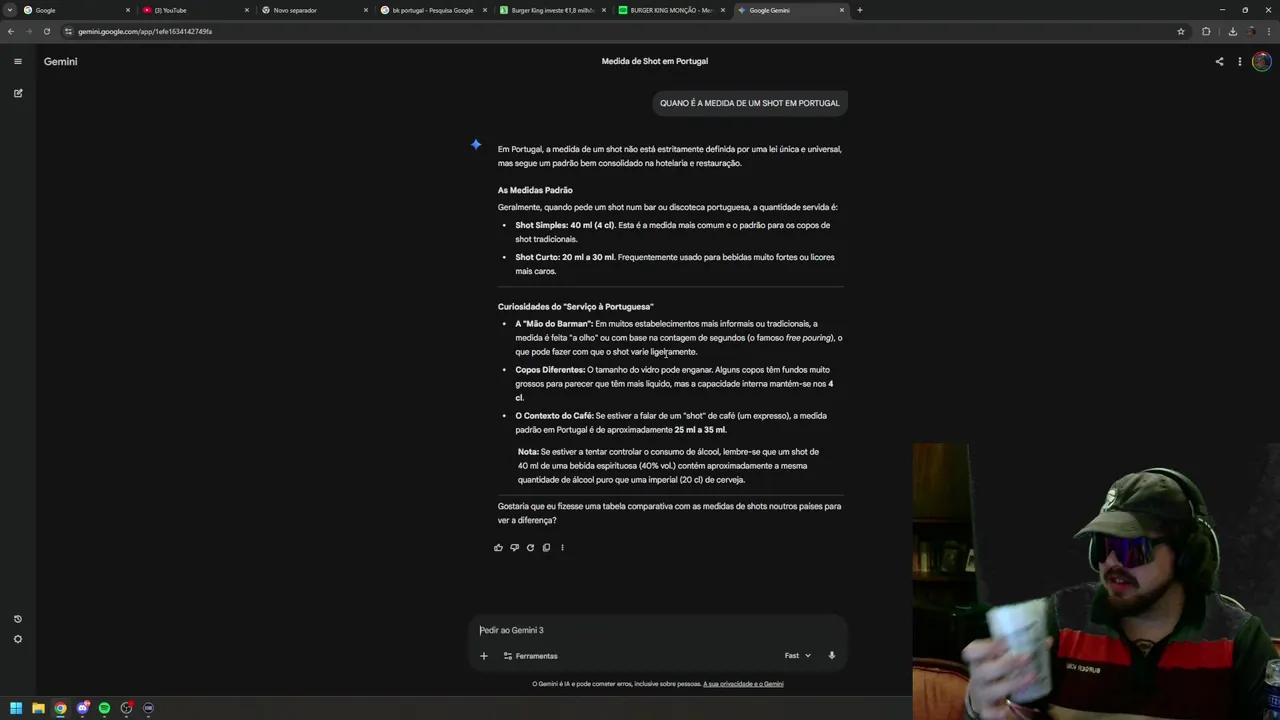Share the conversation using the share icon
This screenshot has width=1280, height=720.
click(1219, 61)
